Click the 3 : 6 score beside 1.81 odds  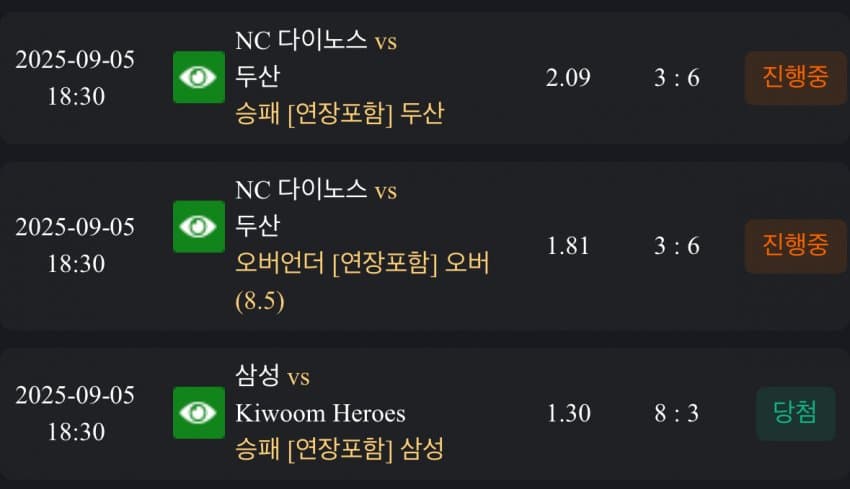pos(677,246)
